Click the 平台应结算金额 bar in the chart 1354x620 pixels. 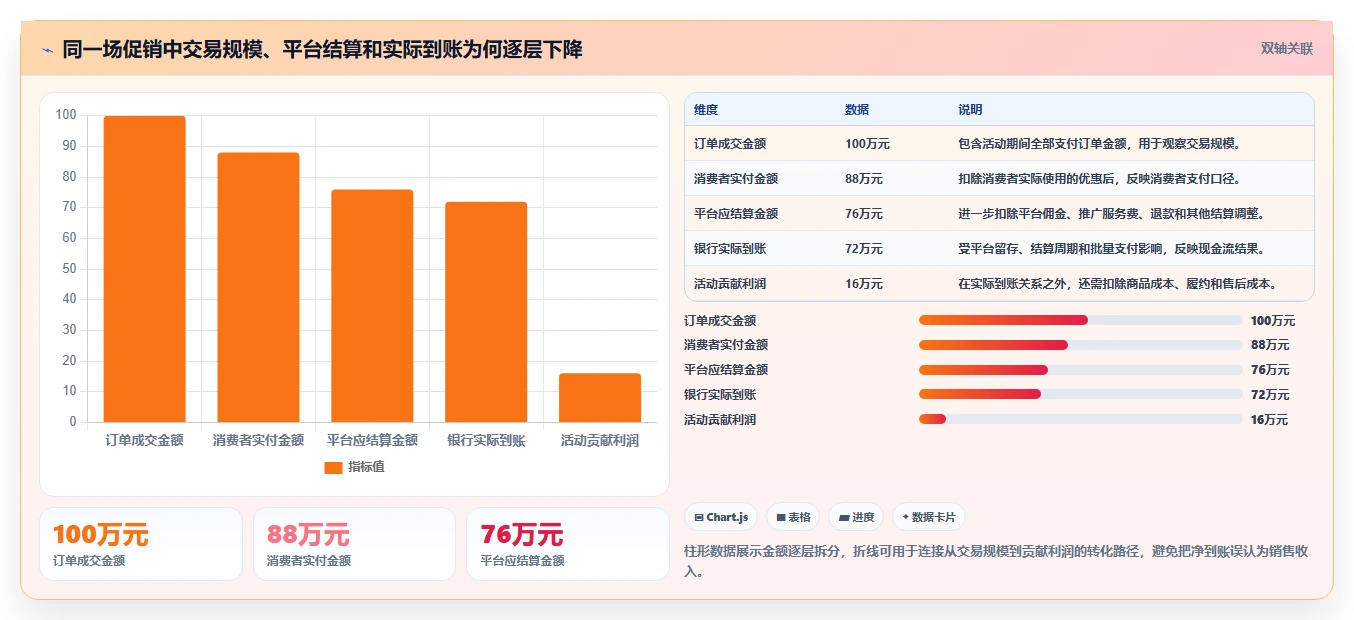pyautogui.click(x=372, y=306)
